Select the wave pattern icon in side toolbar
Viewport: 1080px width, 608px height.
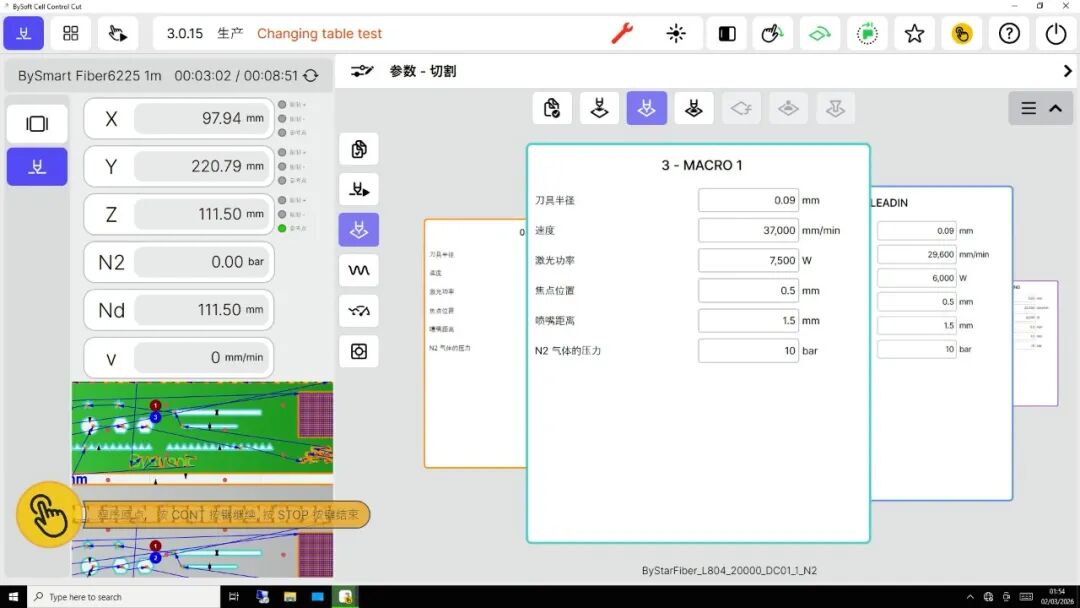coord(358,270)
